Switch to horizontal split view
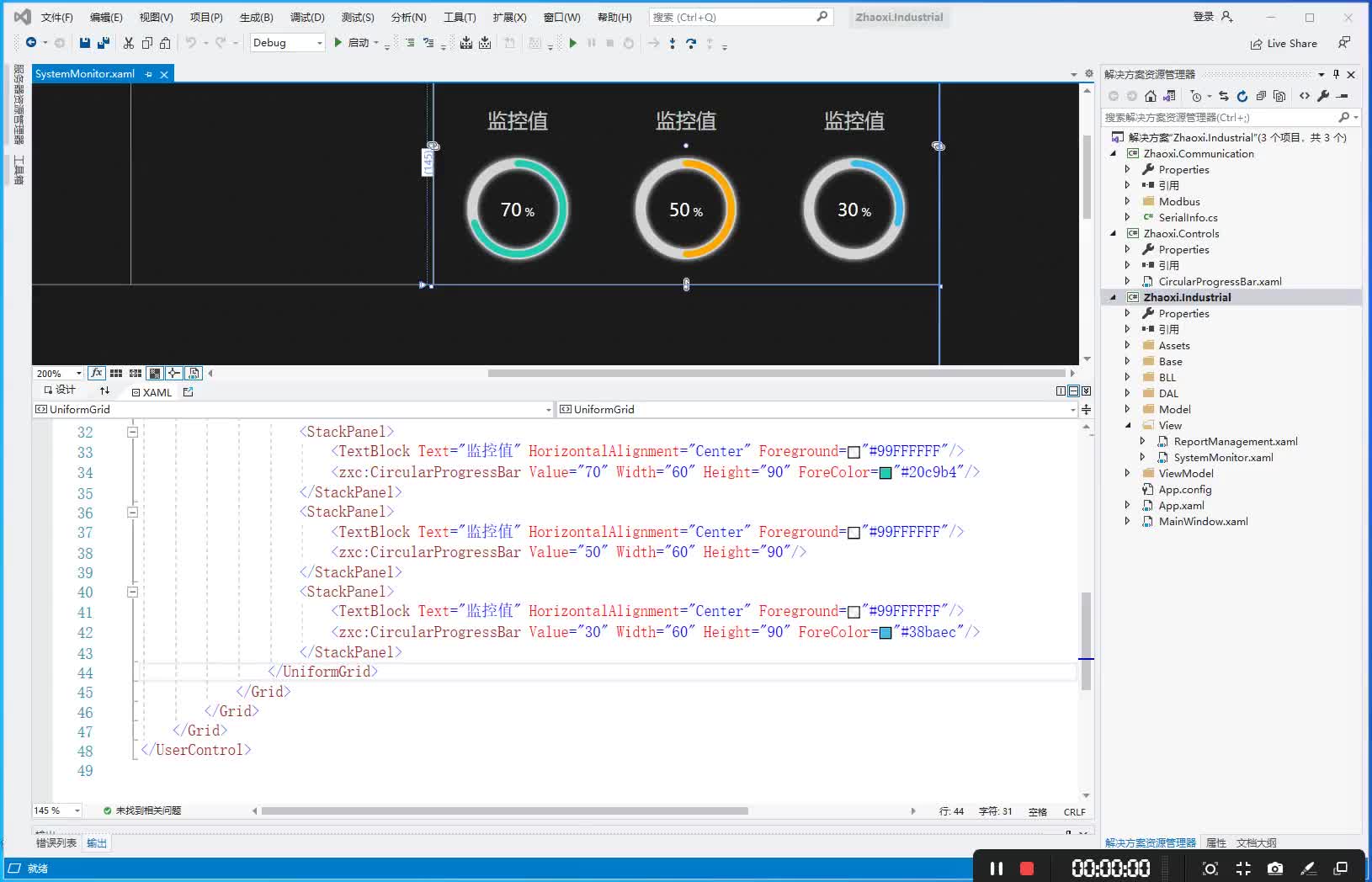 click(1073, 391)
